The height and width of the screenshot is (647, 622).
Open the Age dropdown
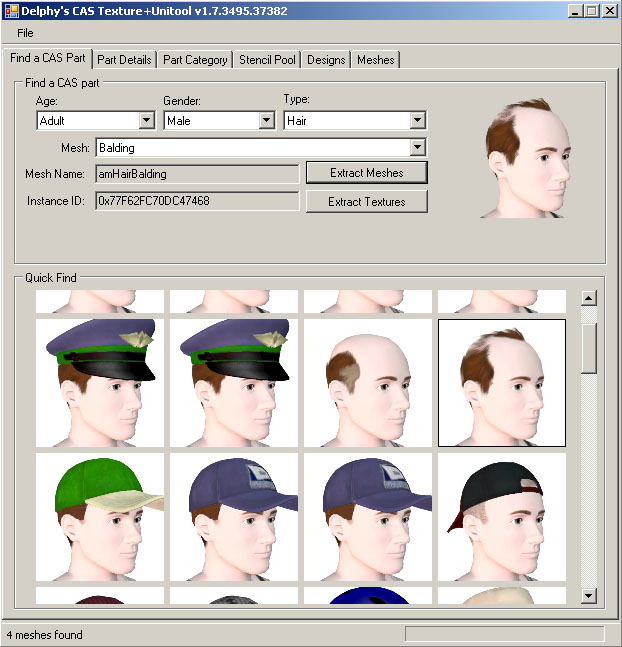coord(146,121)
